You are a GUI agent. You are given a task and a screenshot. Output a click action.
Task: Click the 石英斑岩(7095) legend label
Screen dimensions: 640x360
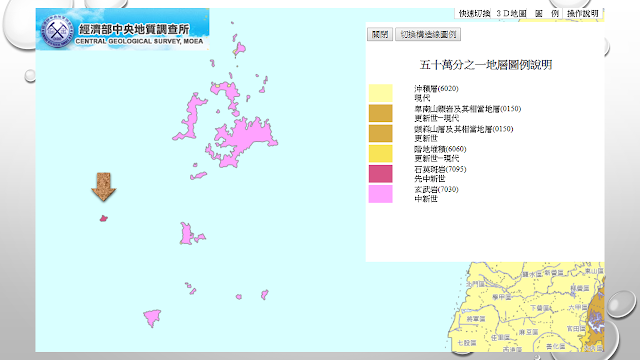pos(440,169)
